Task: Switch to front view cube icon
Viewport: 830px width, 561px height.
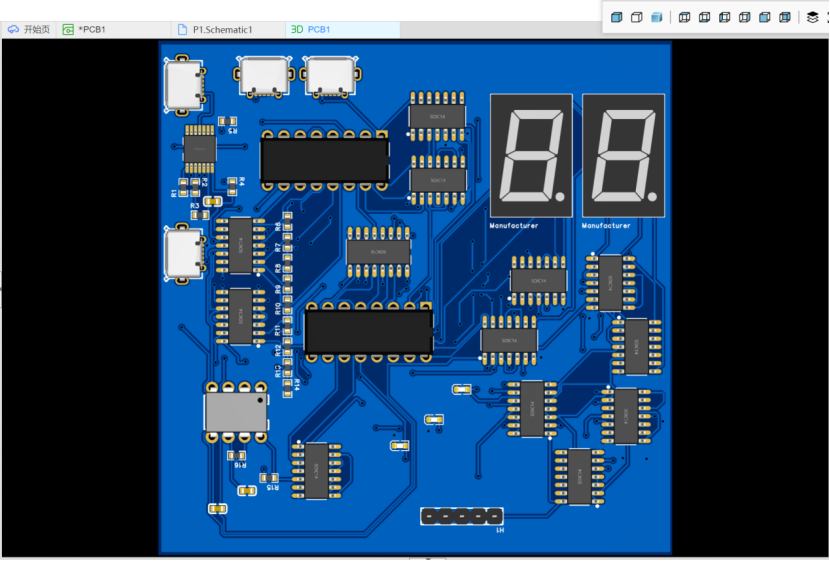Action: coord(765,17)
